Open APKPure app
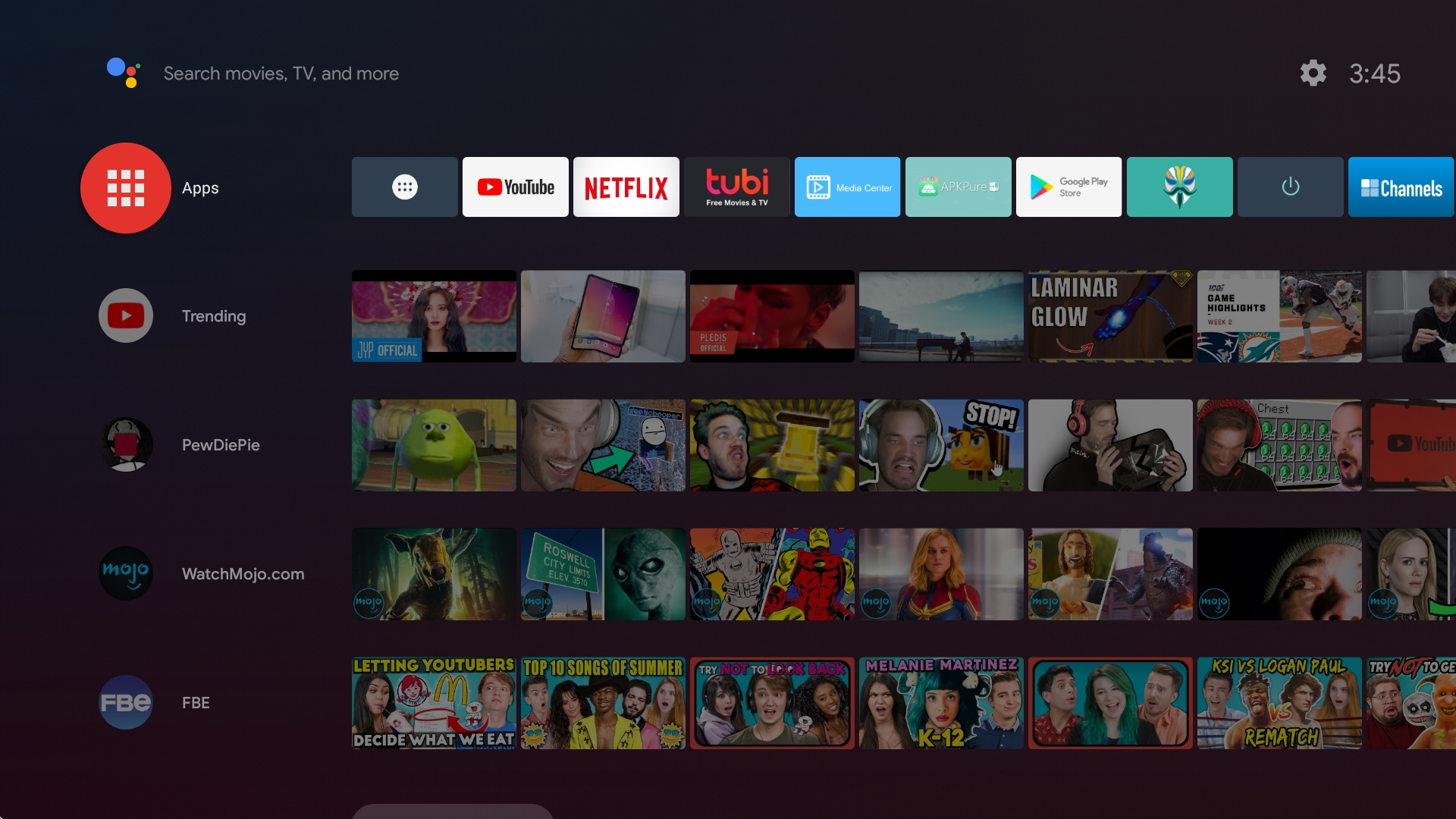The height and width of the screenshot is (819, 1456). pyautogui.click(x=957, y=186)
